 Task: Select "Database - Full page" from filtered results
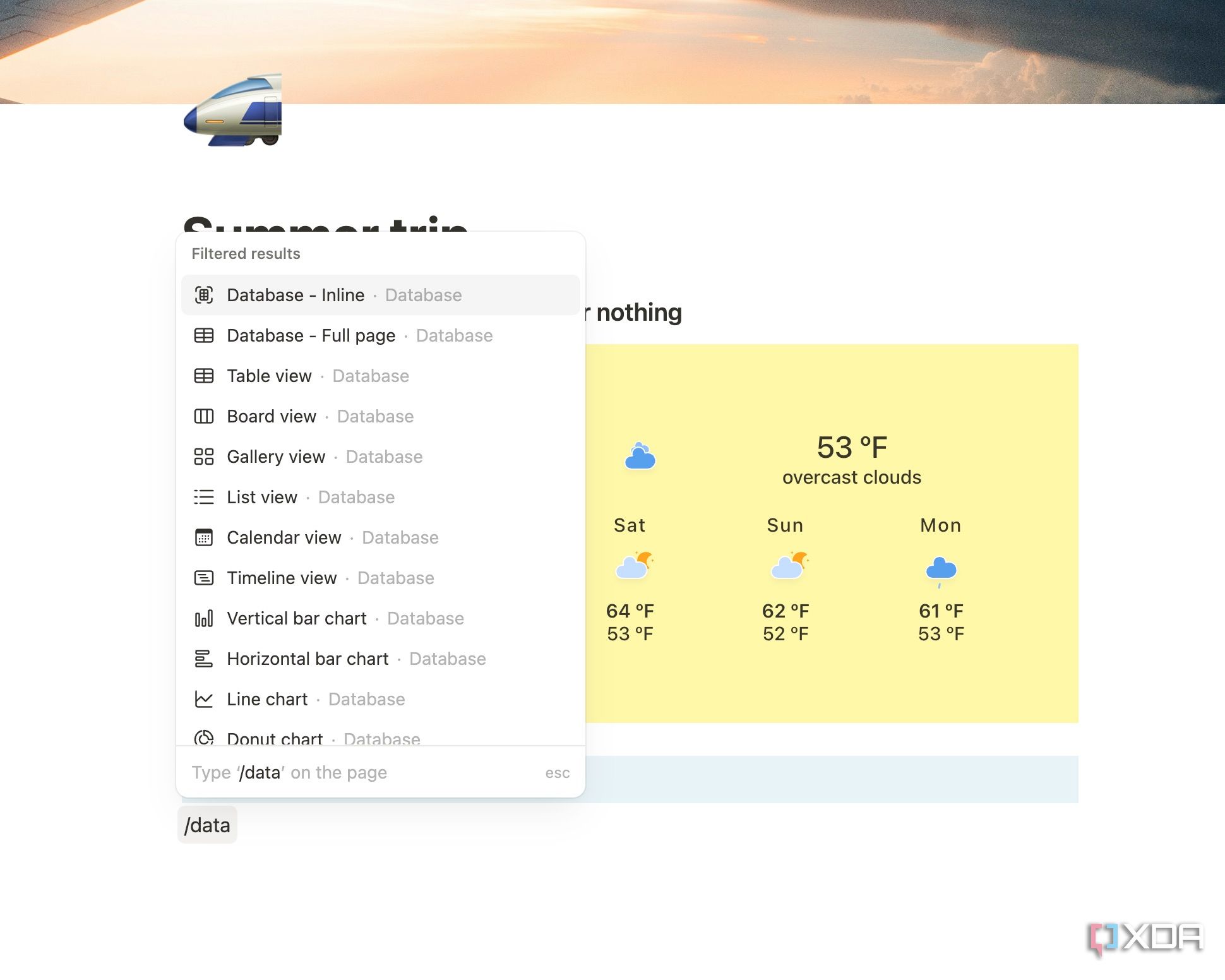(x=310, y=335)
